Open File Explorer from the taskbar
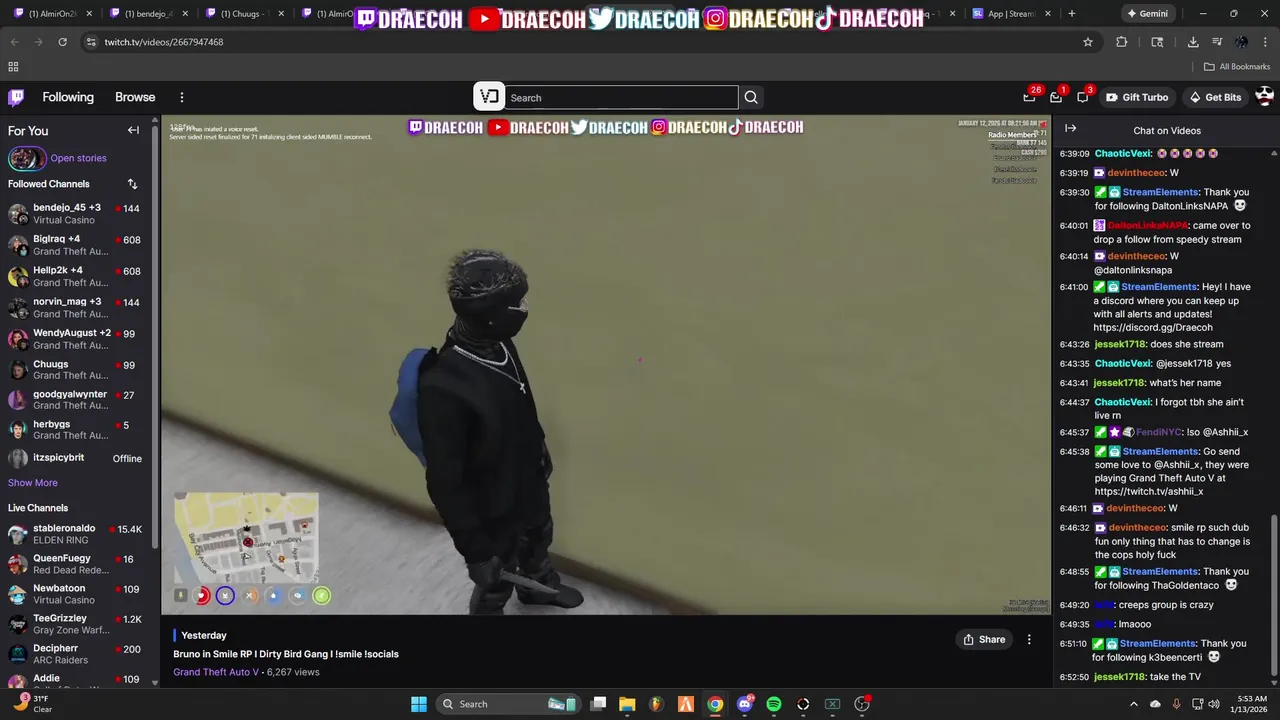Viewport: 1280px width, 720px height. tap(627, 704)
